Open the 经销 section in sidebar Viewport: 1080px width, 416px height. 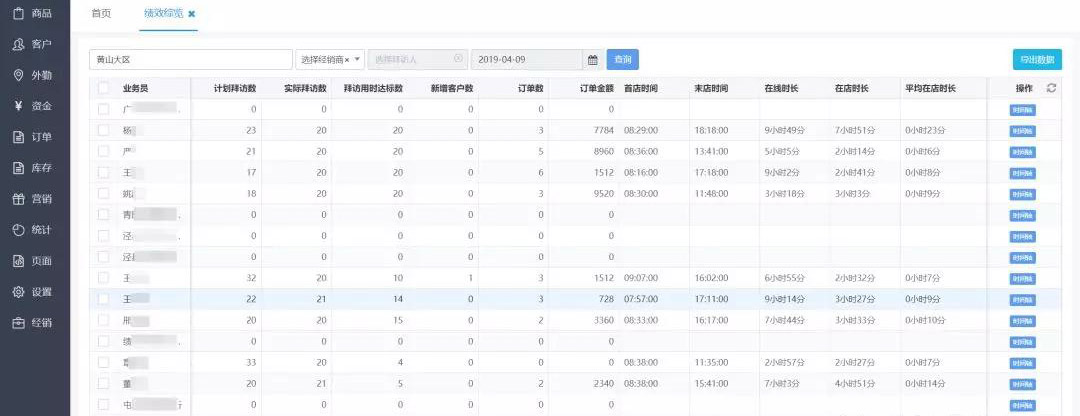[x=34, y=323]
